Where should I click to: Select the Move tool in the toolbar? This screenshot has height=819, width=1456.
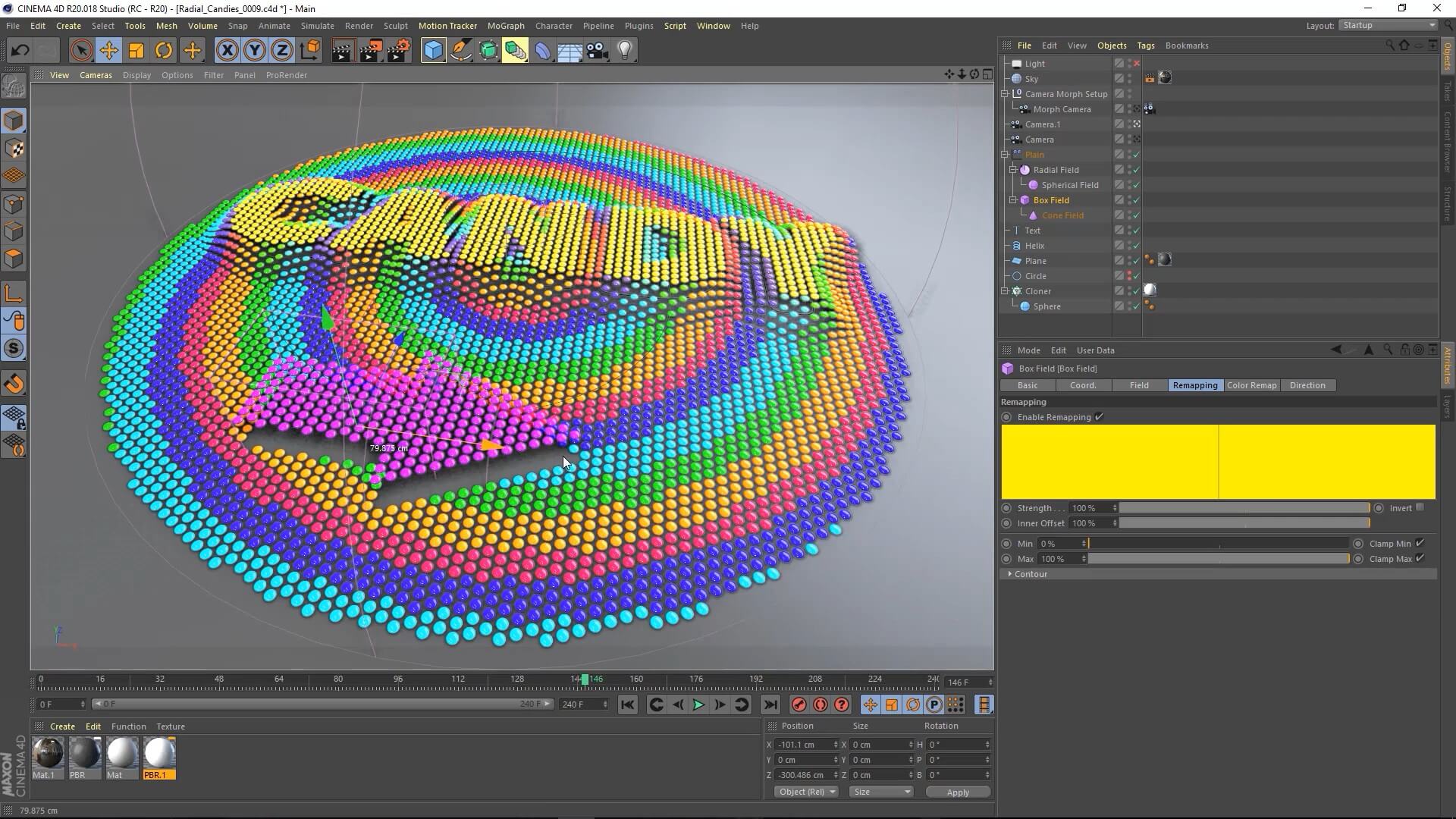[x=108, y=51]
